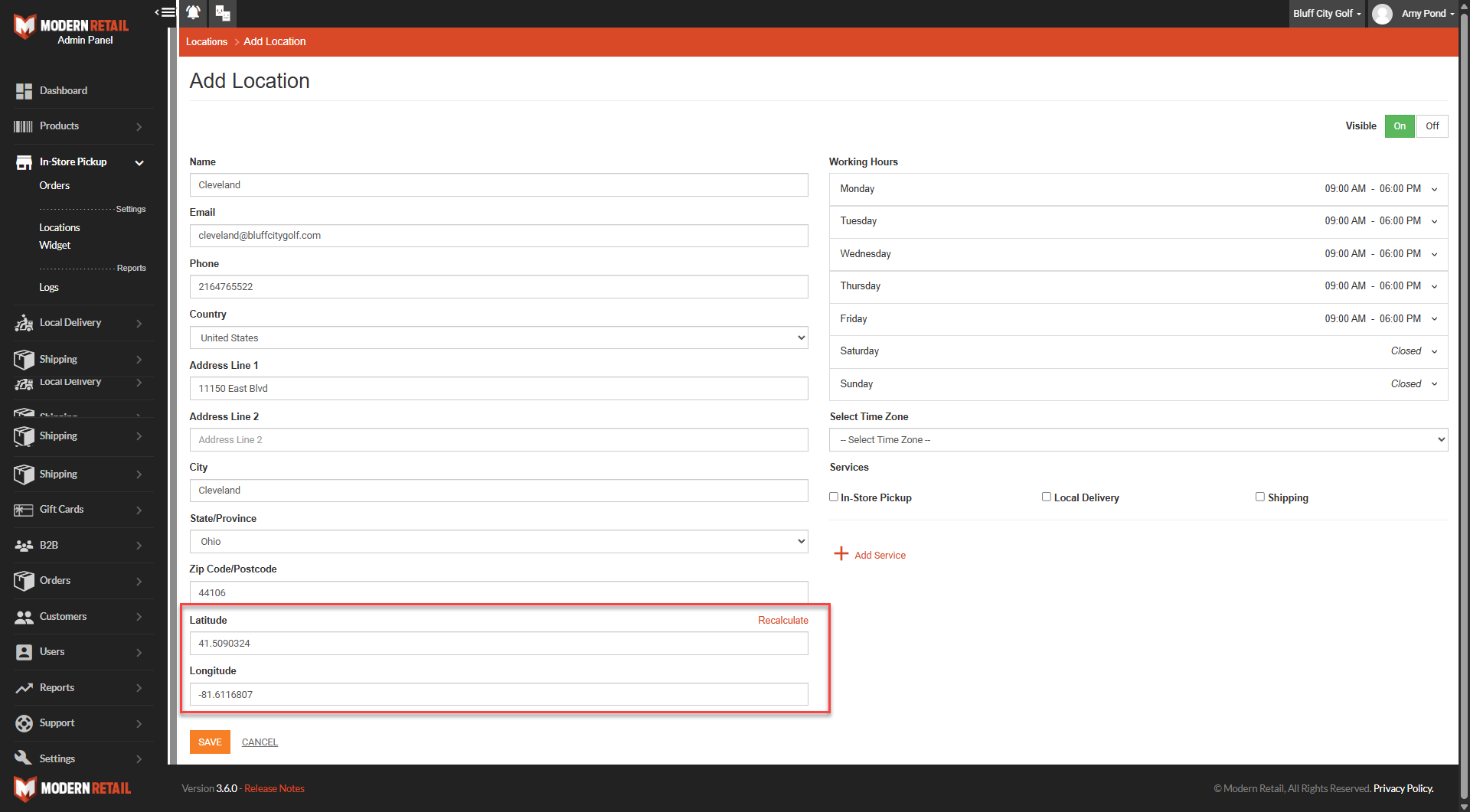Click the Email input field

click(x=498, y=235)
